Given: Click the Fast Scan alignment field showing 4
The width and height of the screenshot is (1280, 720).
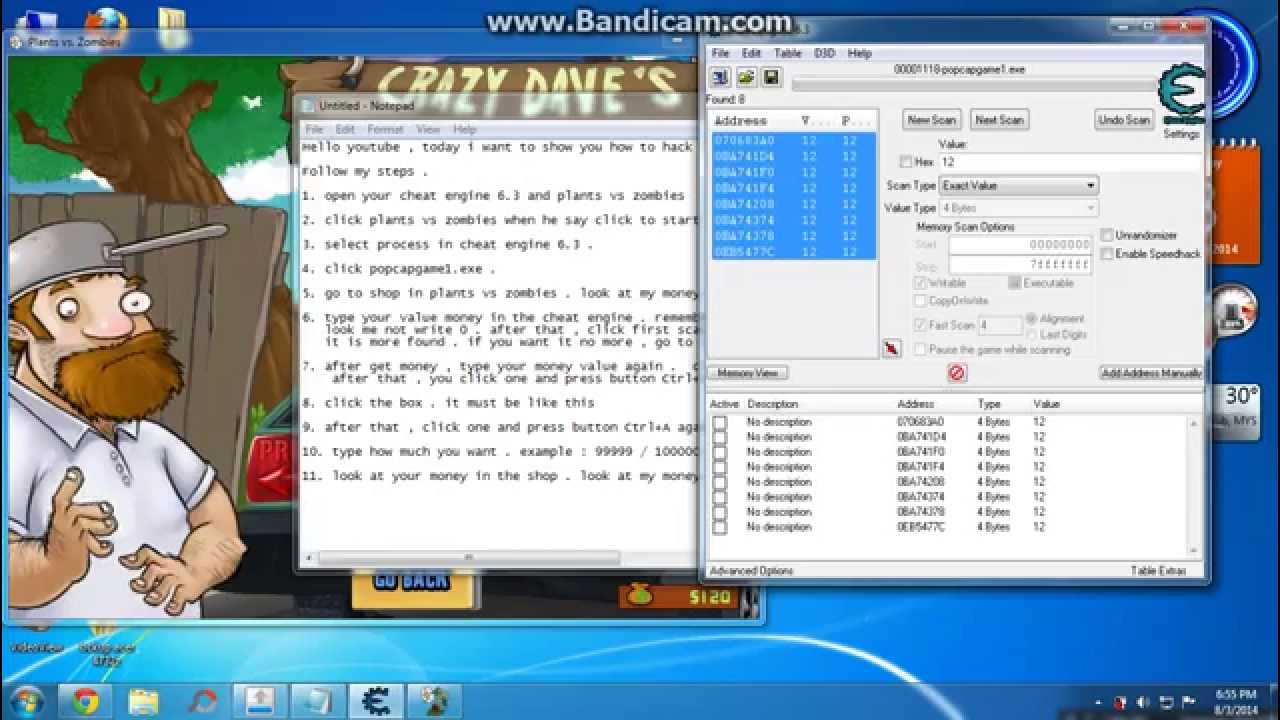Looking at the screenshot, I should tap(999, 326).
